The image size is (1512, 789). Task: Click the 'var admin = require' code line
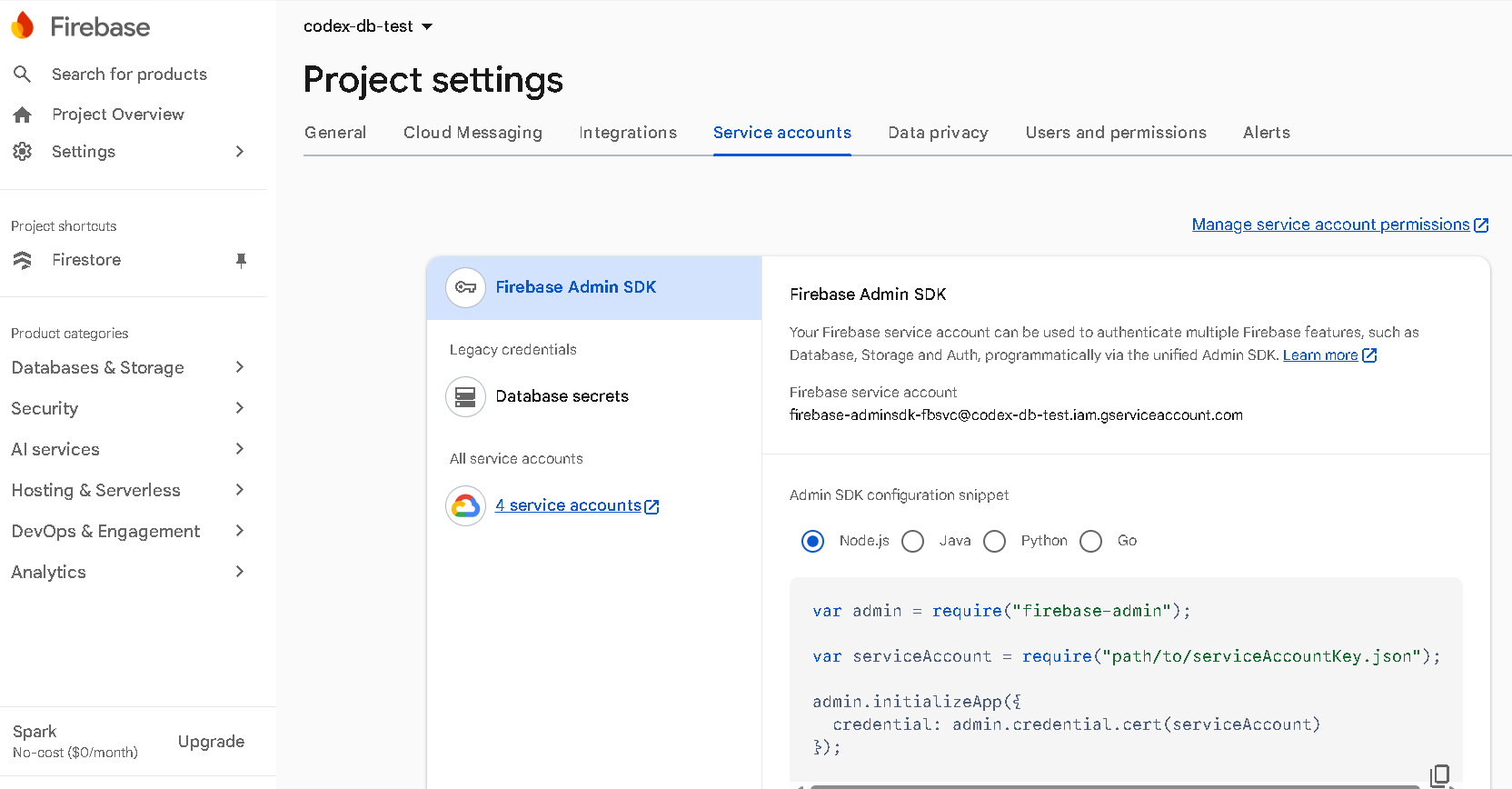[x=1001, y=611]
